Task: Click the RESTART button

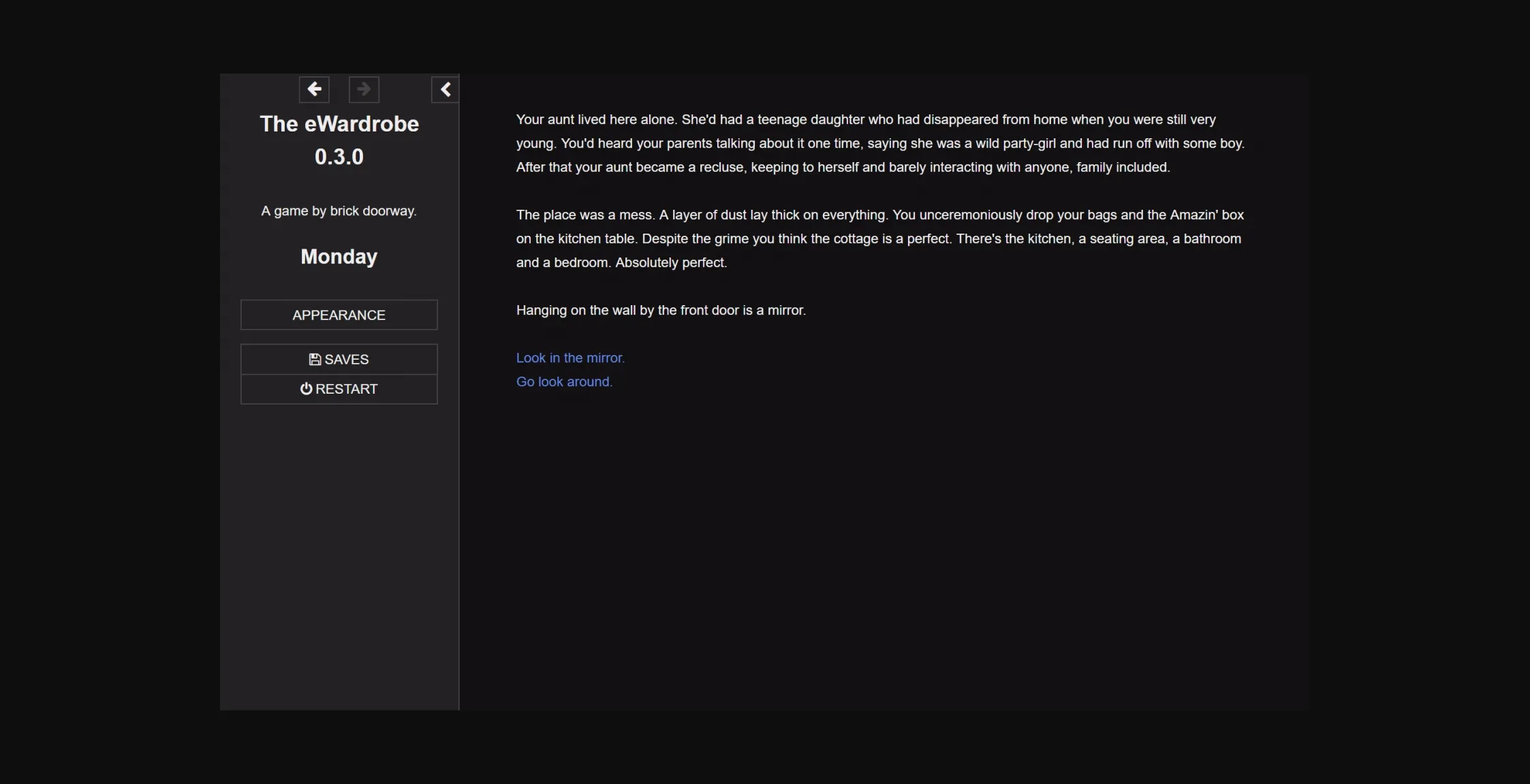Action: (339, 388)
